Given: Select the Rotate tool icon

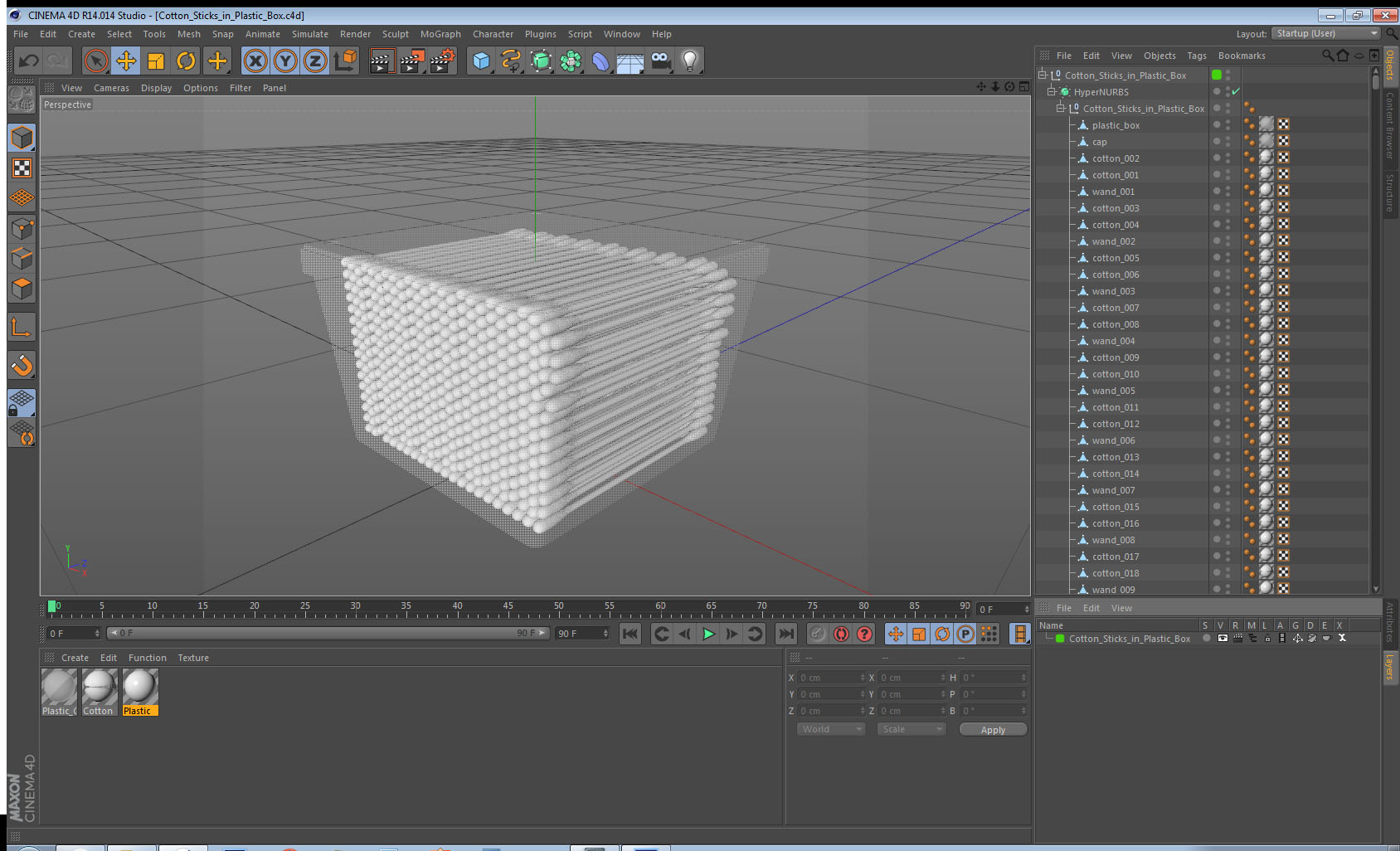Looking at the screenshot, I should tap(186, 61).
